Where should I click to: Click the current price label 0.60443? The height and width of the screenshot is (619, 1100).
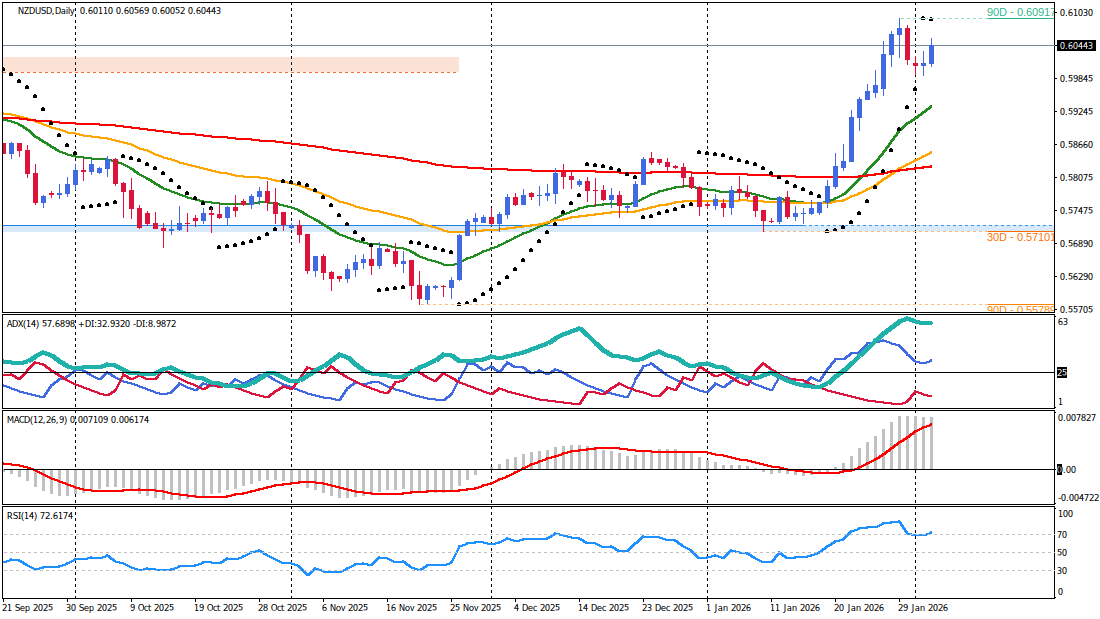pos(1075,46)
